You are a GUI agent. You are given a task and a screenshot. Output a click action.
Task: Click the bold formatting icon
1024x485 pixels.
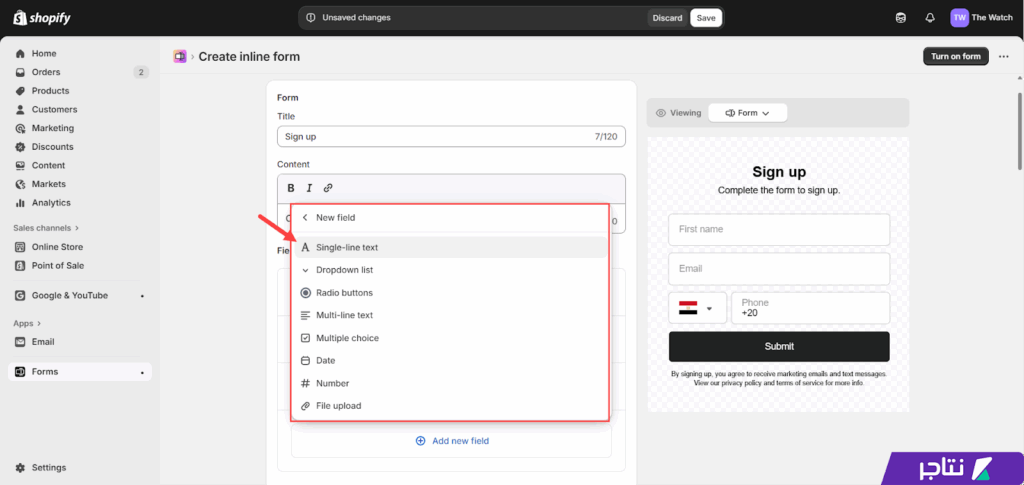click(291, 188)
